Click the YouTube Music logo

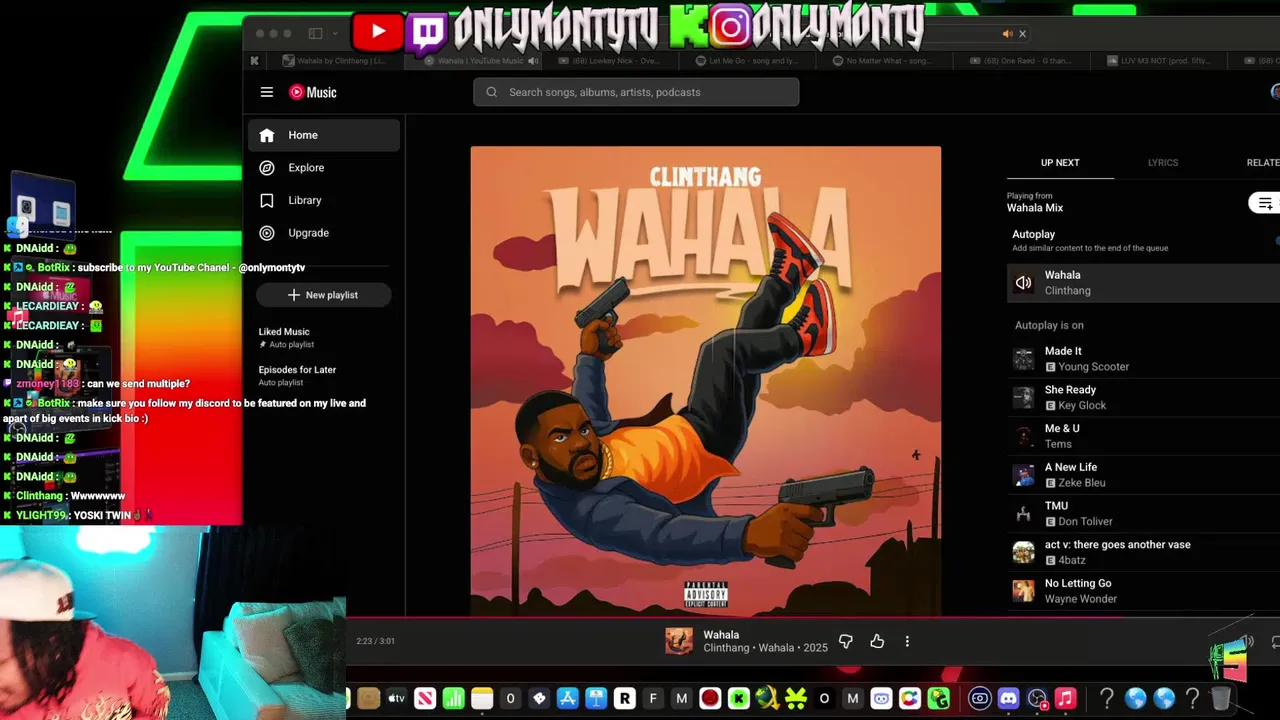pyautogui.click(x=313, y=92)
